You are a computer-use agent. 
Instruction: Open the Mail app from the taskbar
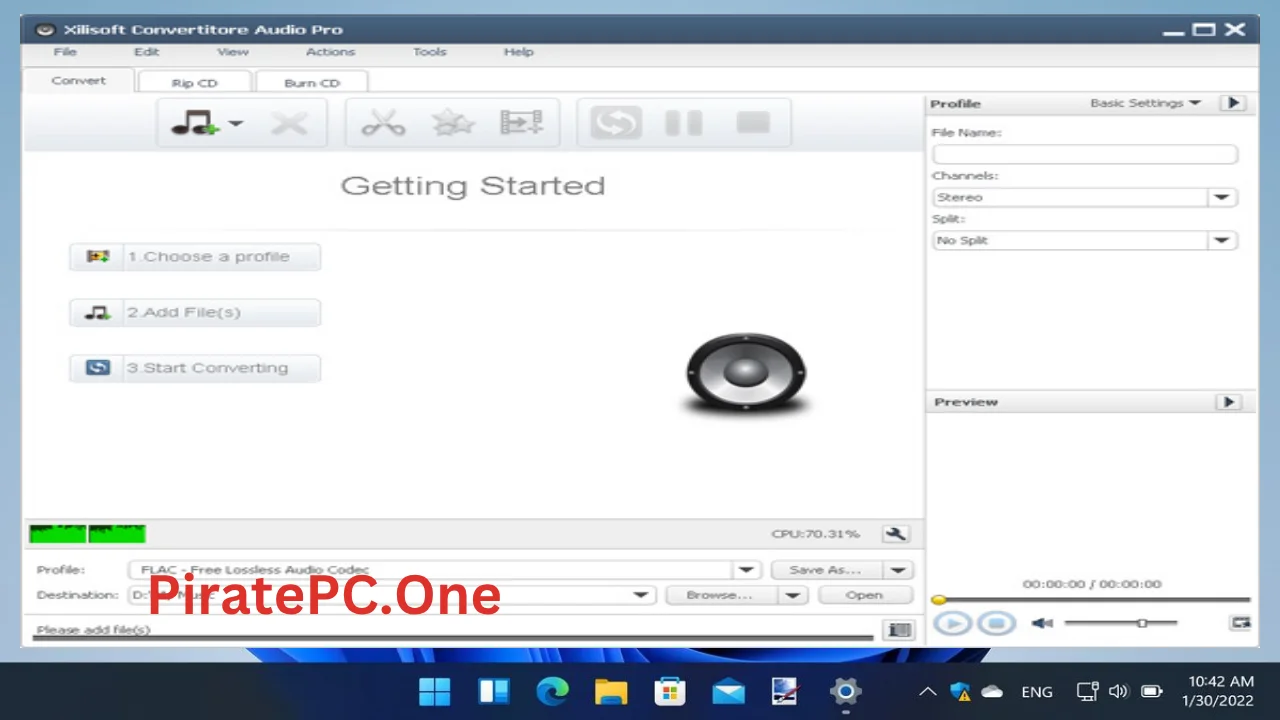click(728, 691)
